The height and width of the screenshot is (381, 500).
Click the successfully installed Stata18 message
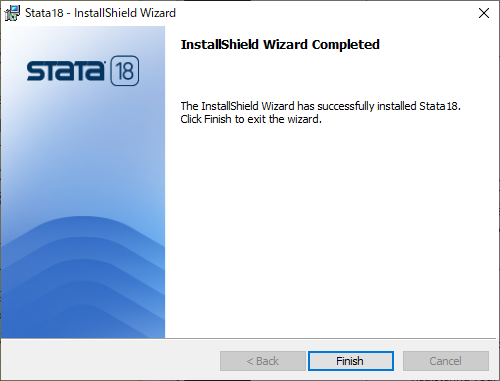coord(320,106)
